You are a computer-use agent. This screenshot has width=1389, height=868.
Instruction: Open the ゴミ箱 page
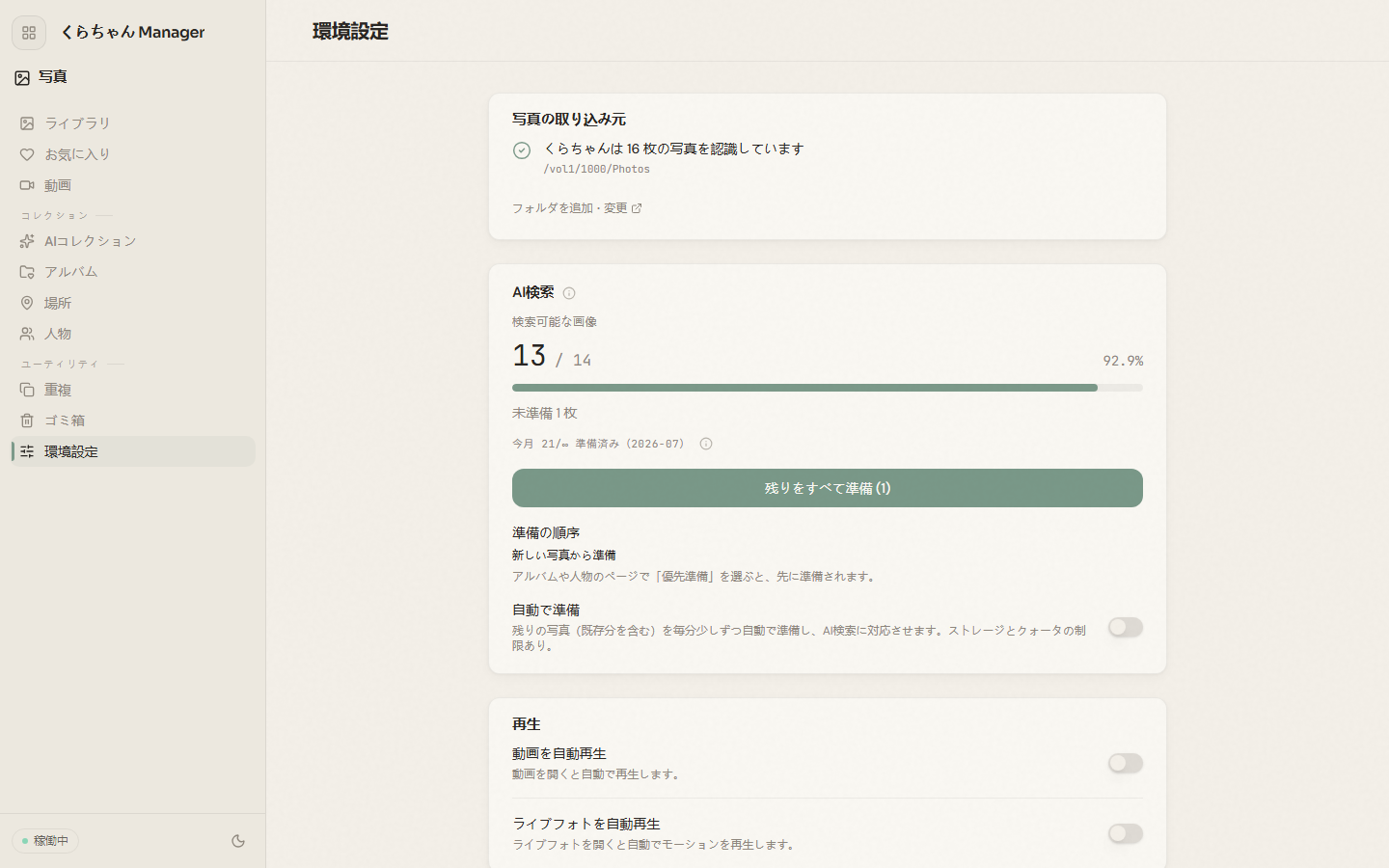[133, 420]
